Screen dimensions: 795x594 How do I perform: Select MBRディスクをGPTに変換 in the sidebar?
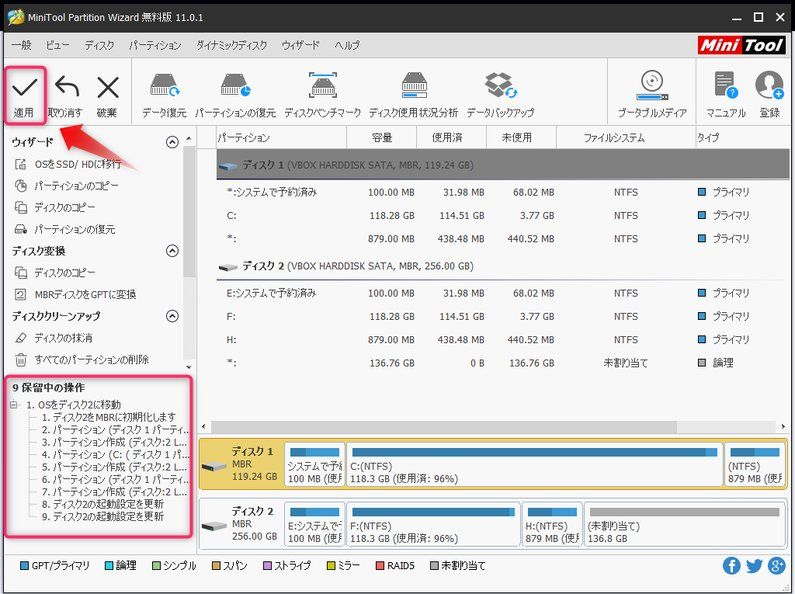(x=76, y=294)
